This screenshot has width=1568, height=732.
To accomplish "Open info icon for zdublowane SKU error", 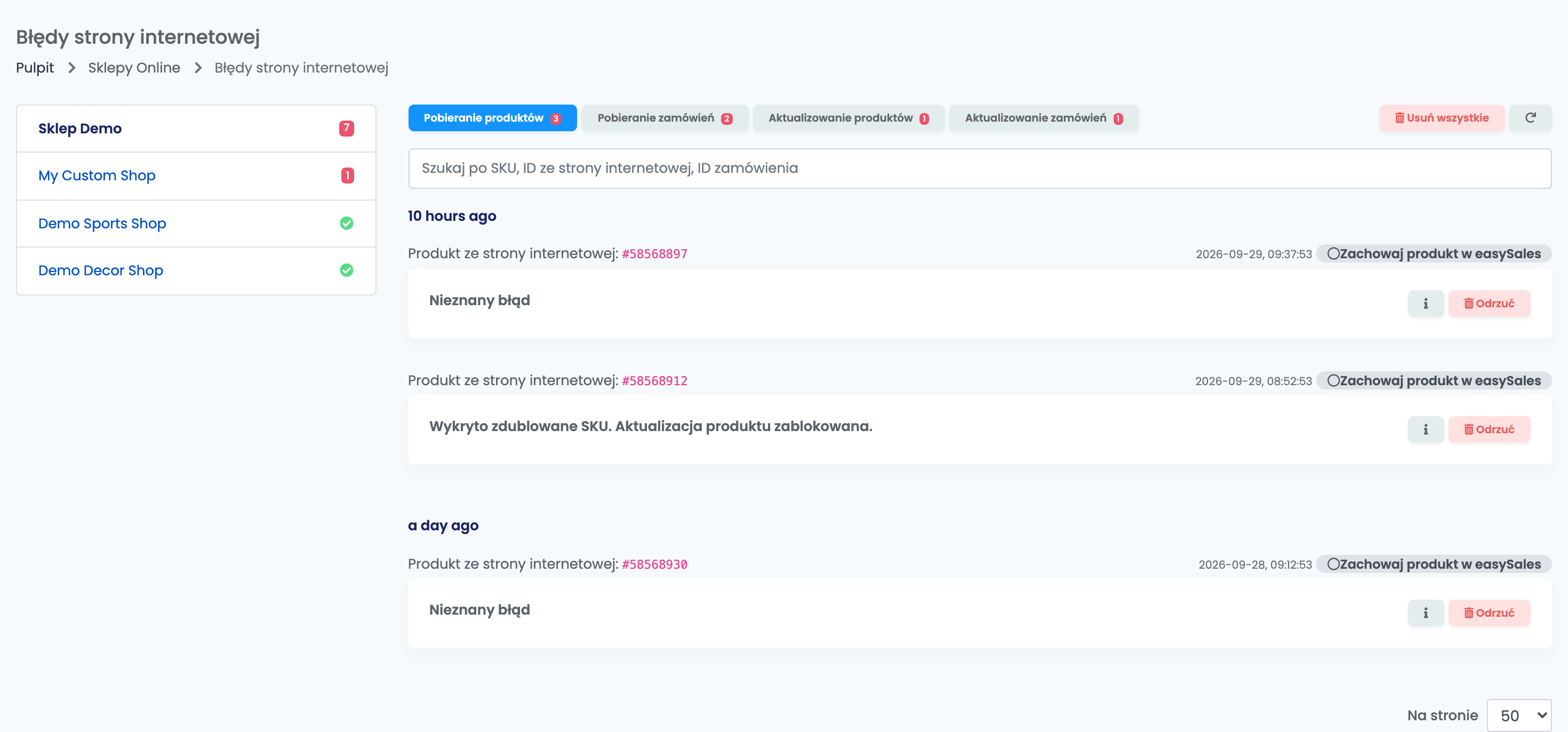I will click(1425, 429).
